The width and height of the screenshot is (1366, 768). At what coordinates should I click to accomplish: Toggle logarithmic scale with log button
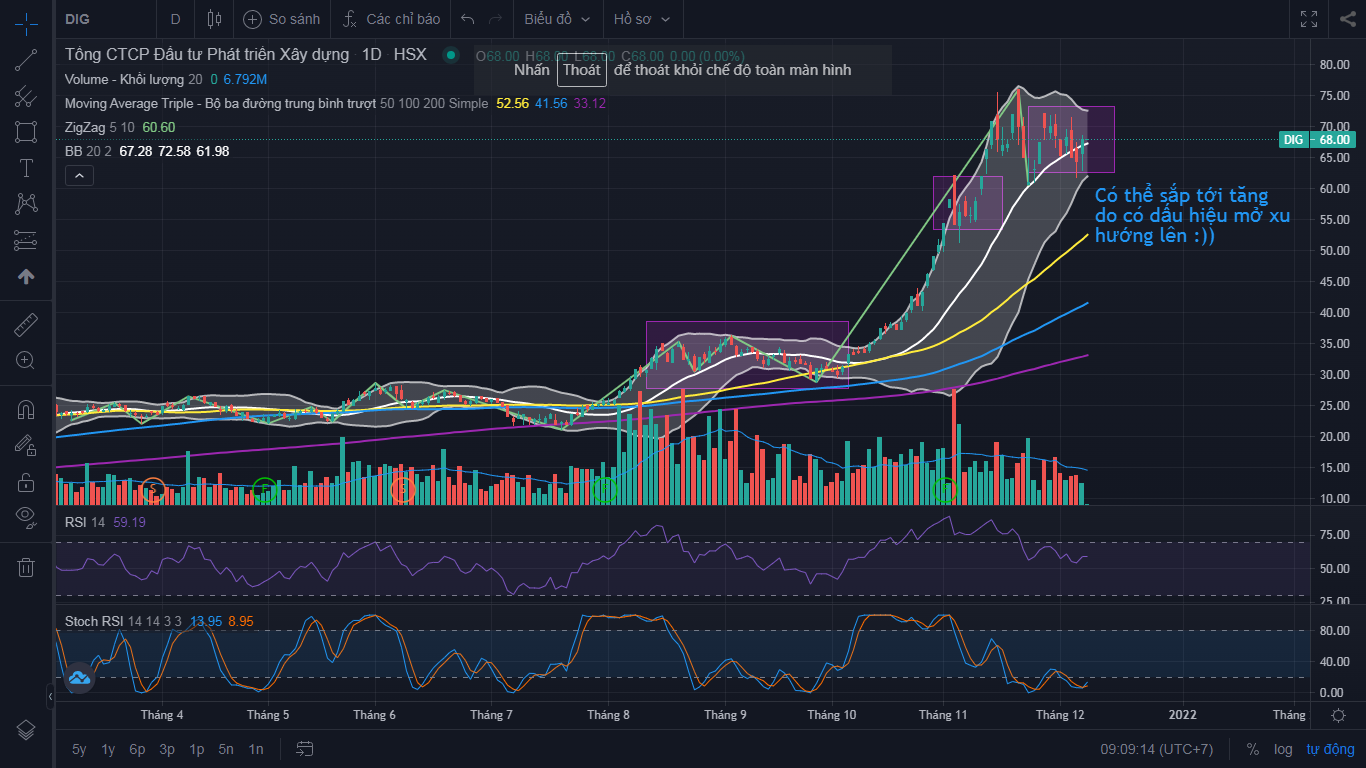1283,749
